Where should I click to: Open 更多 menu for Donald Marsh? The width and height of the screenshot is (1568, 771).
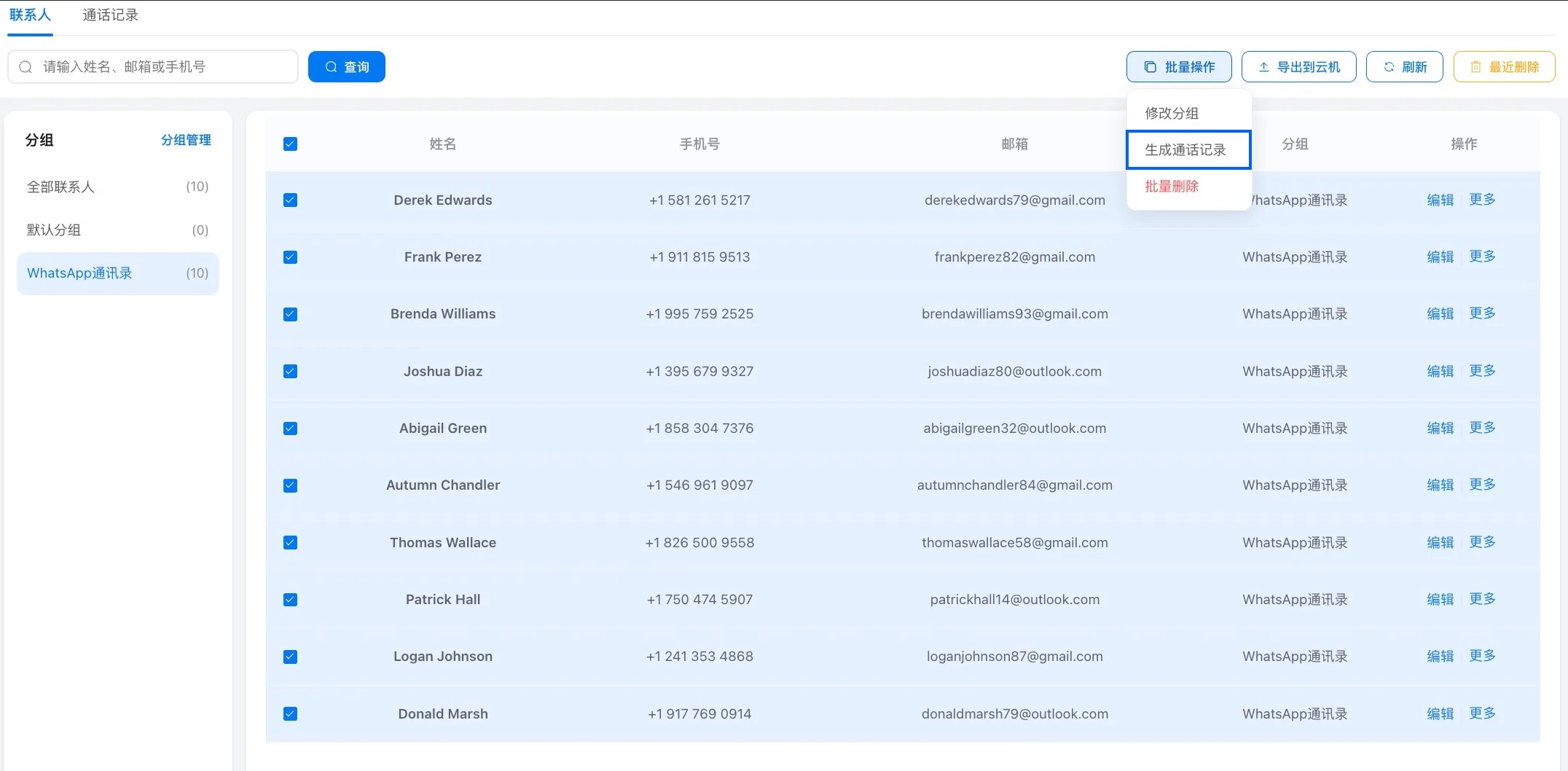[x=1482, y=713]
